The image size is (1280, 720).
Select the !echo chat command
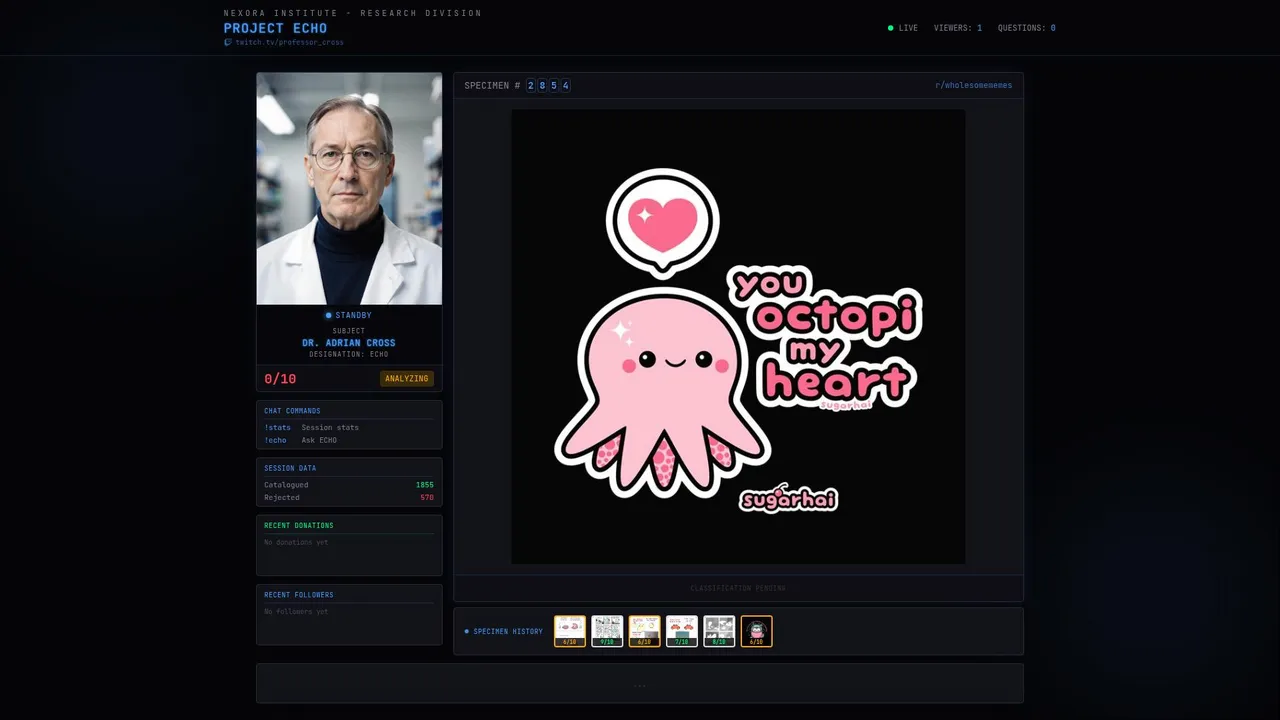[275, 440]
